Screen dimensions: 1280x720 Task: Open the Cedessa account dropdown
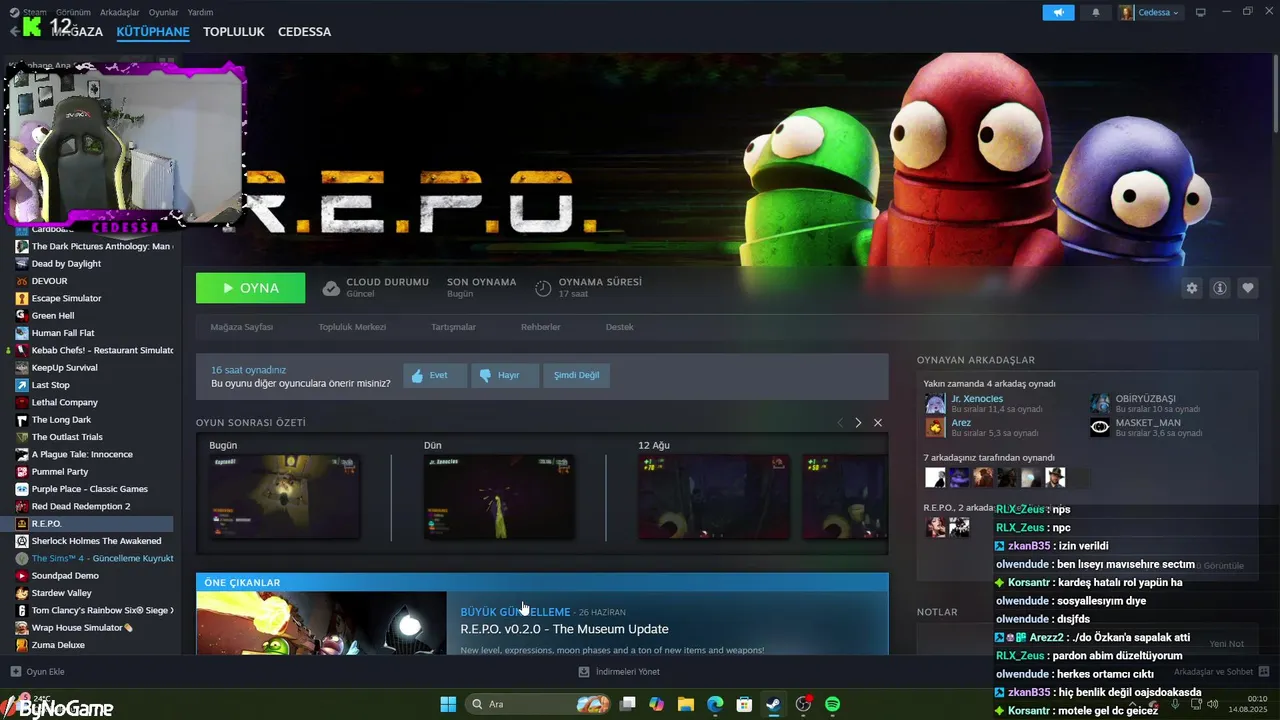1150,13
